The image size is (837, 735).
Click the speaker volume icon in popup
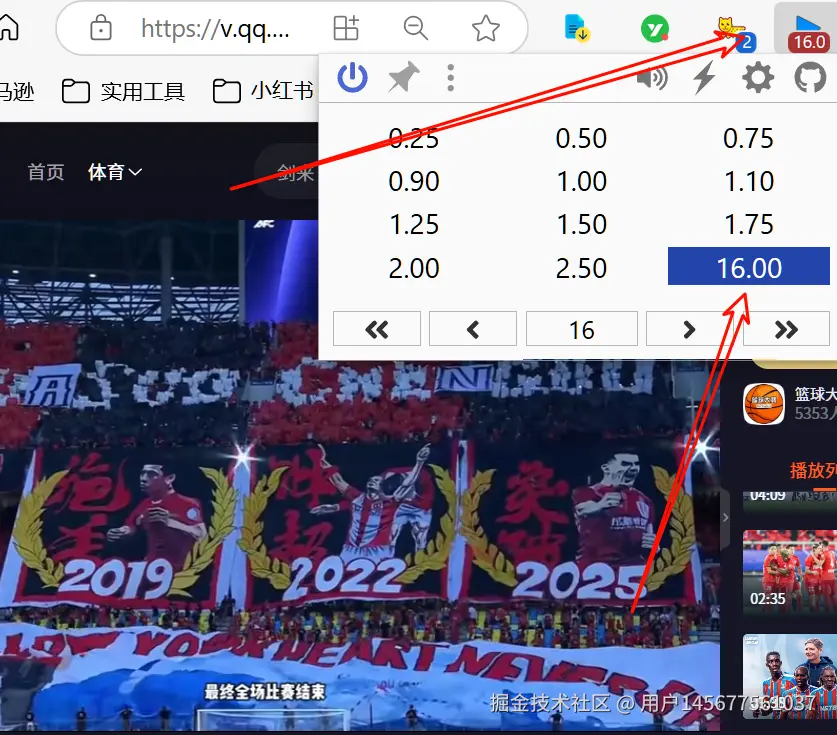[x=652, y=78]
